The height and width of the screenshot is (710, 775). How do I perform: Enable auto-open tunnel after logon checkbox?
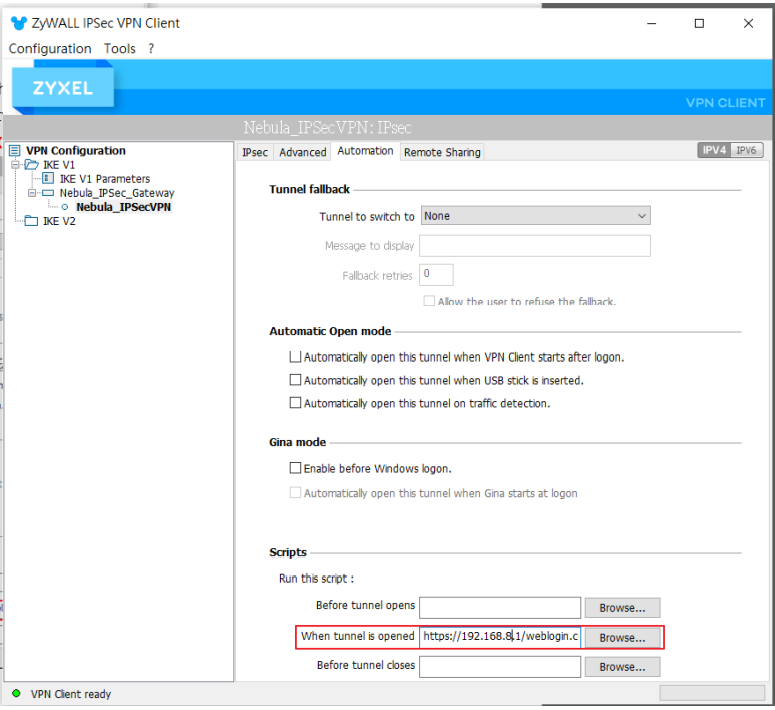coord(295,357)
